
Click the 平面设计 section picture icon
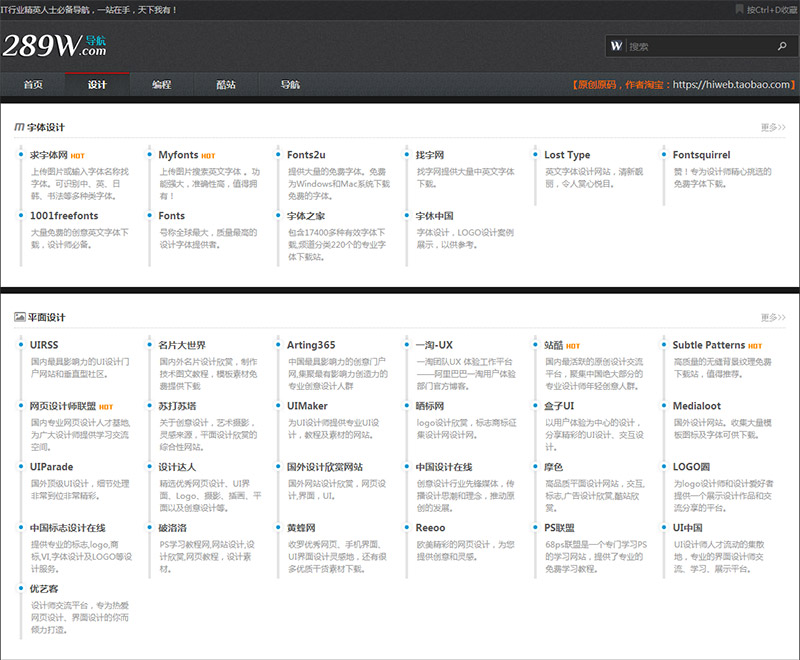point(19,317)
